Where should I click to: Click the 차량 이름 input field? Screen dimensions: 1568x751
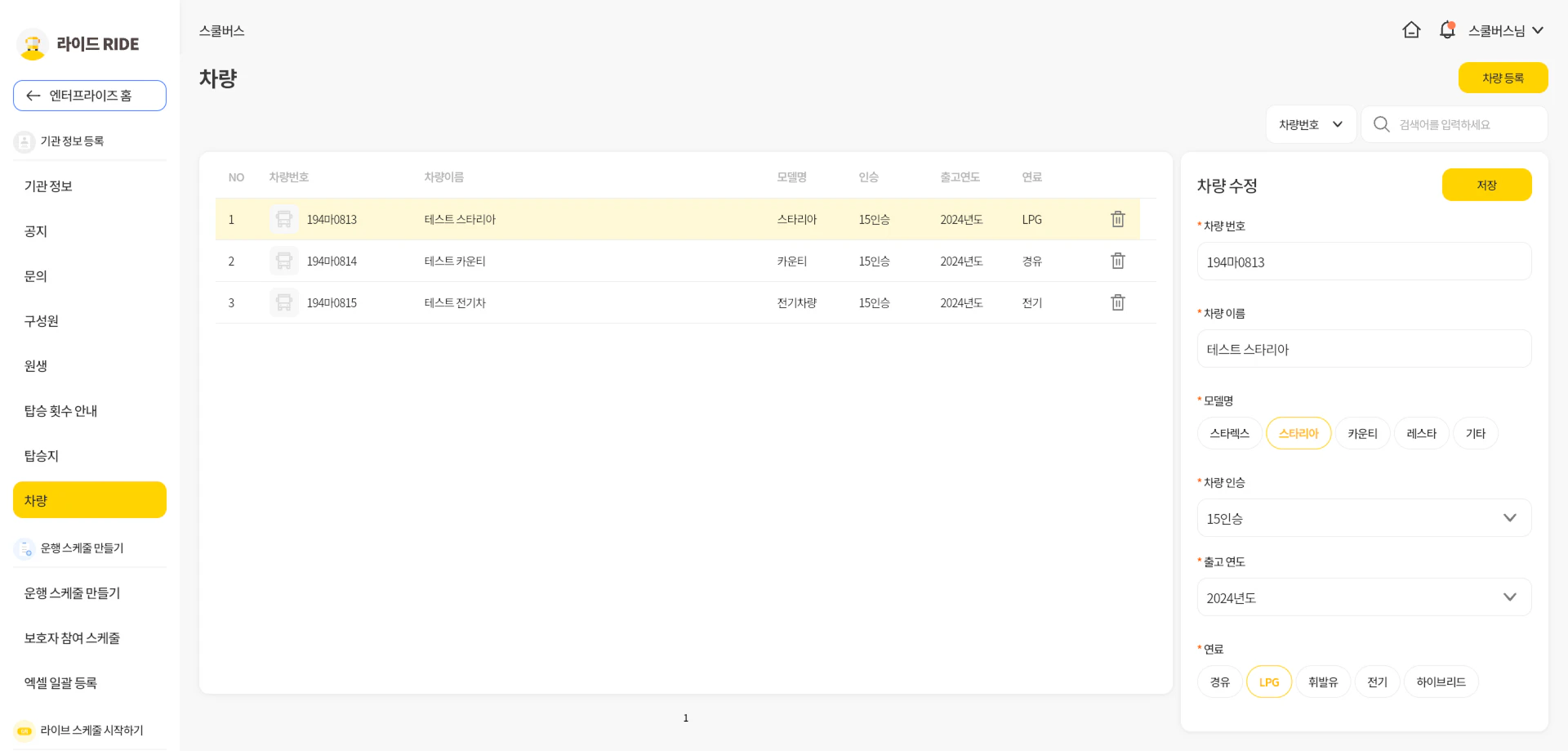point(1363,349)
